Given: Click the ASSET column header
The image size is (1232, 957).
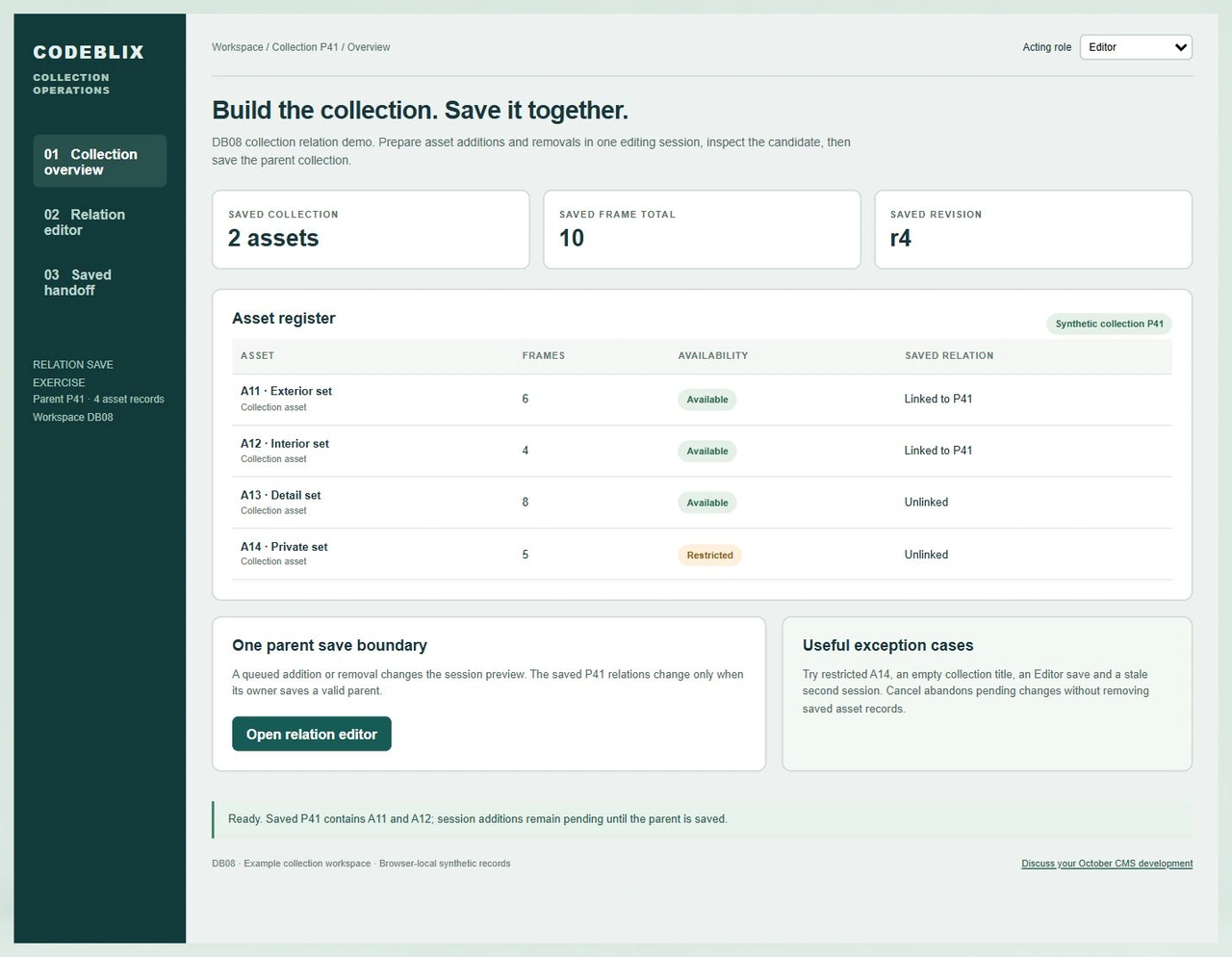Looking at the screenshot, I should 257,355.
